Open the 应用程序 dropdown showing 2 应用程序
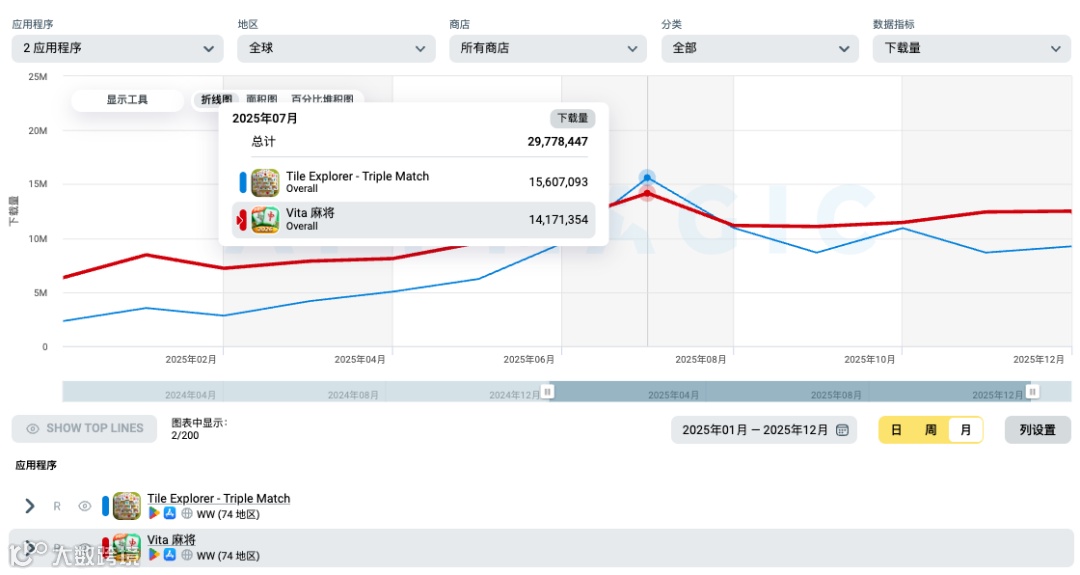 (117, 48)
